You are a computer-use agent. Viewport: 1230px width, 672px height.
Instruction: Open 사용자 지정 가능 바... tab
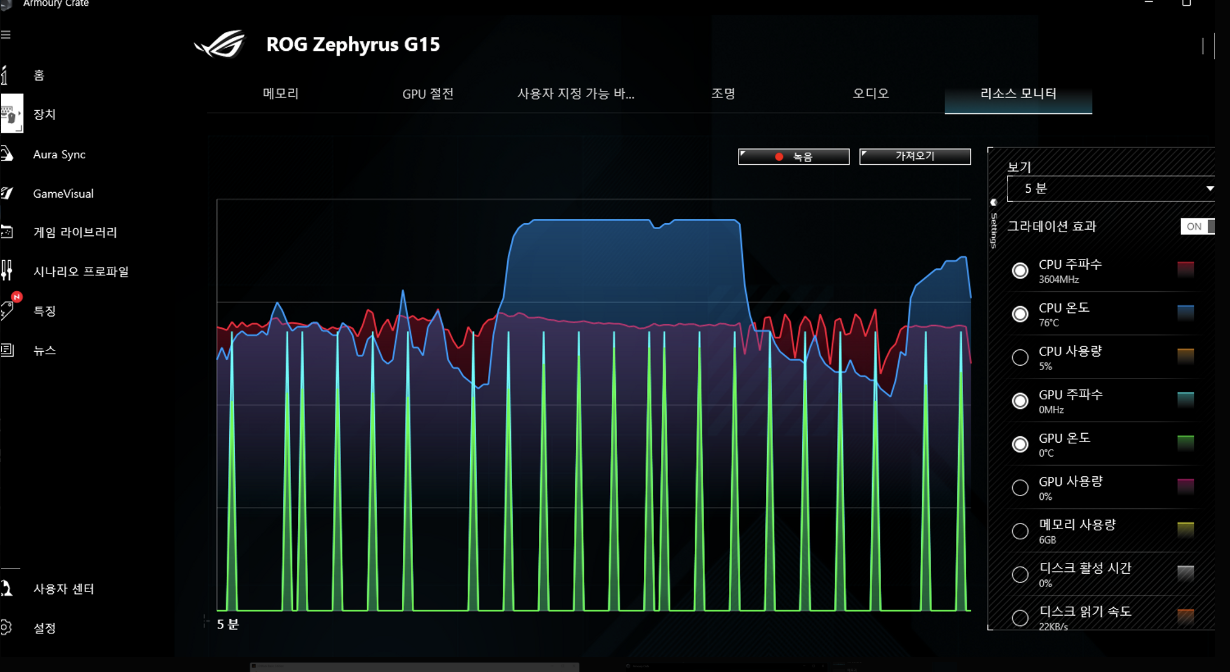[575, 94]
